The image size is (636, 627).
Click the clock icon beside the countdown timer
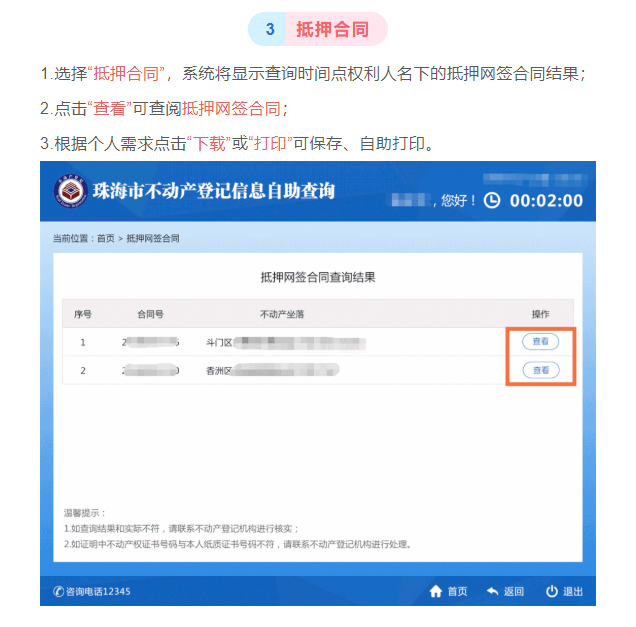pyautogui.click(x=492, y=200)
